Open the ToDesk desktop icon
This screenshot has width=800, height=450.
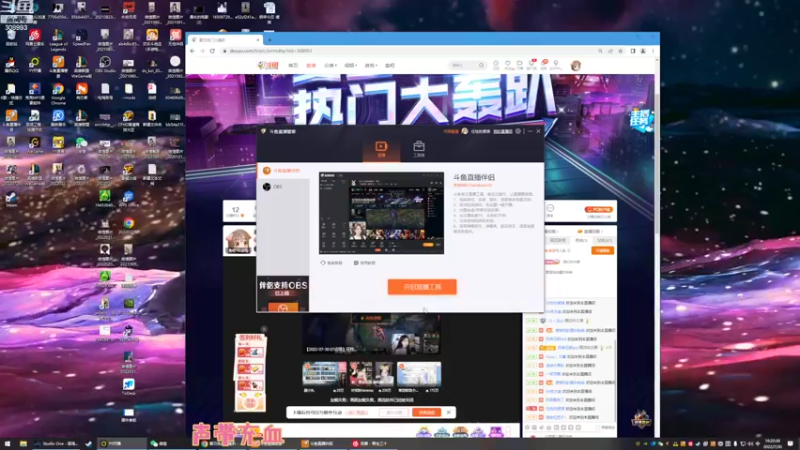click(x=128, y=387)
